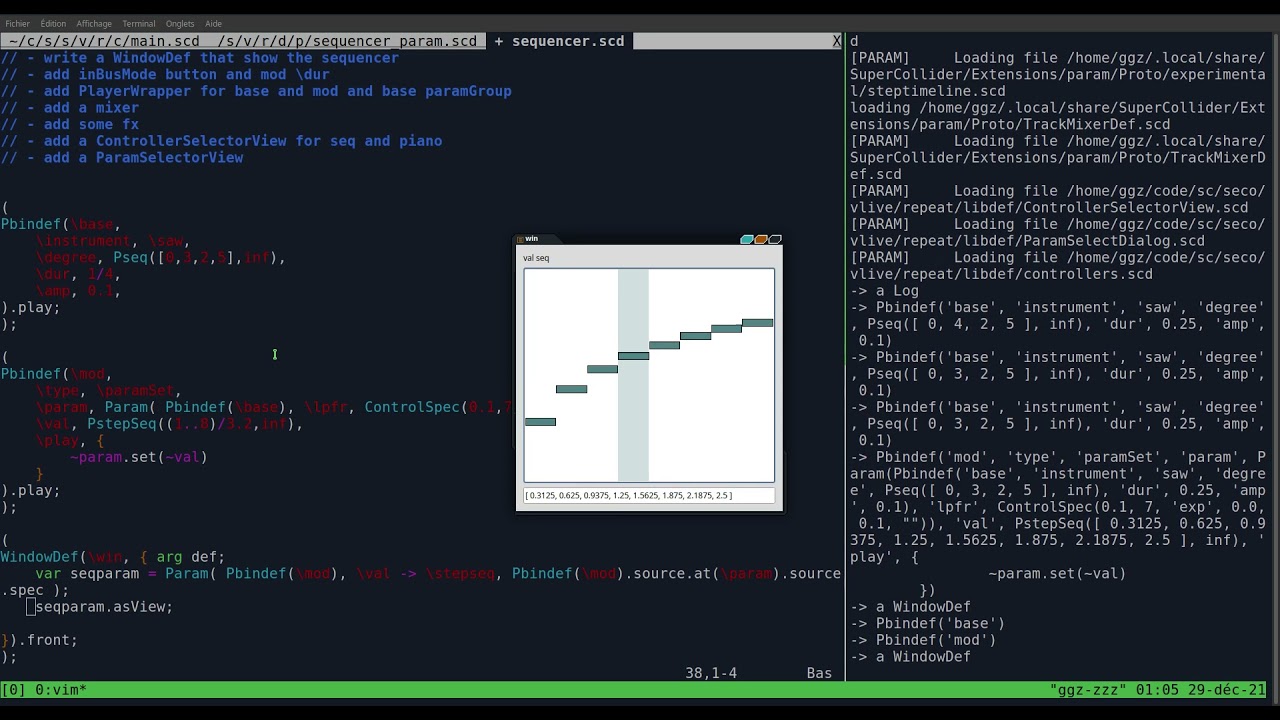Click the dark title button of win window
Image resolution: width=1280 pixels, height=720 pixels.
click(x=775, y=239)
